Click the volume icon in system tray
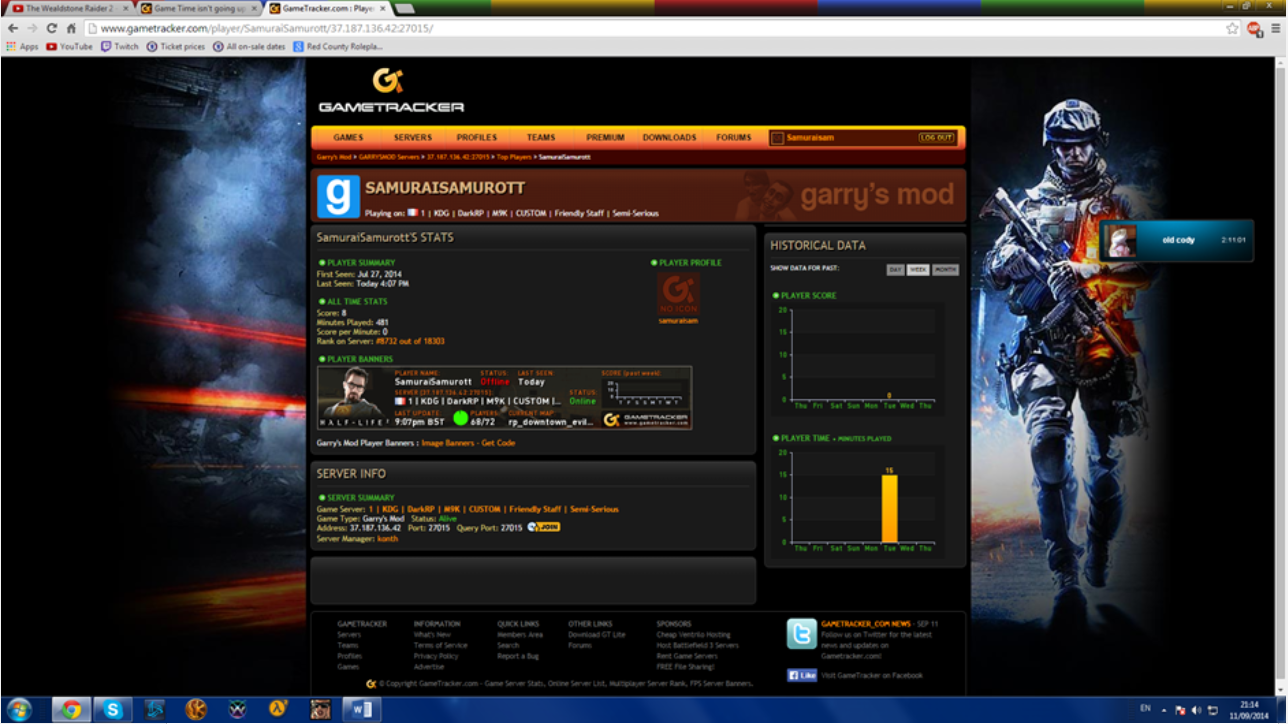Screen dimensions: 1288x724 point(1196,709)
